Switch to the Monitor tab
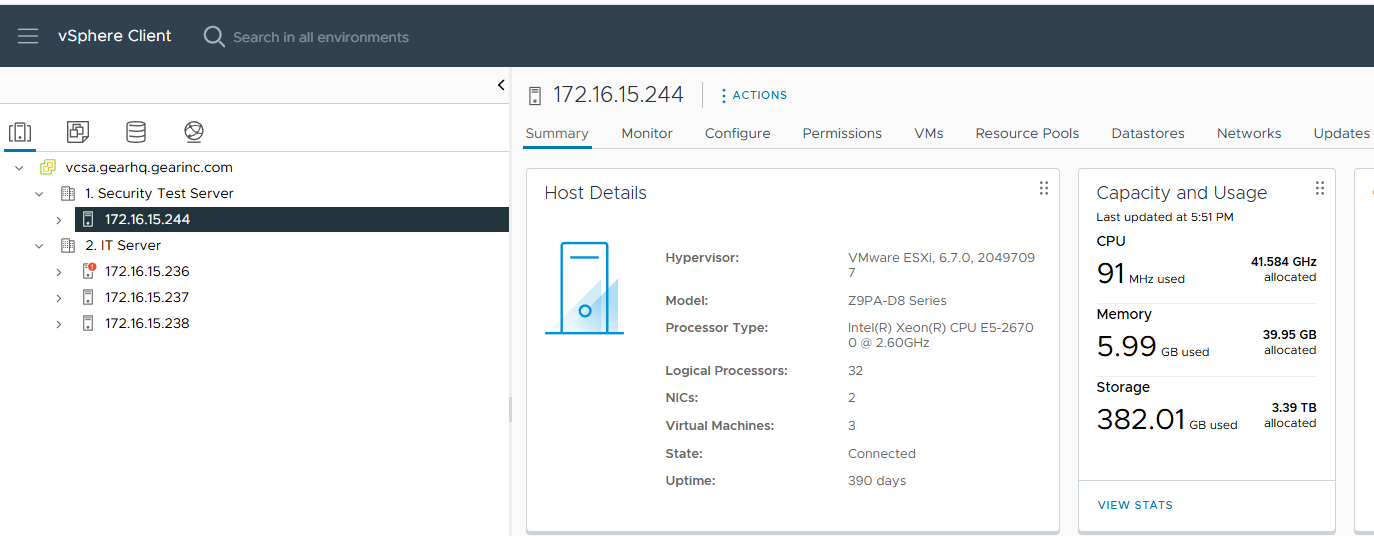 (646, 133)
